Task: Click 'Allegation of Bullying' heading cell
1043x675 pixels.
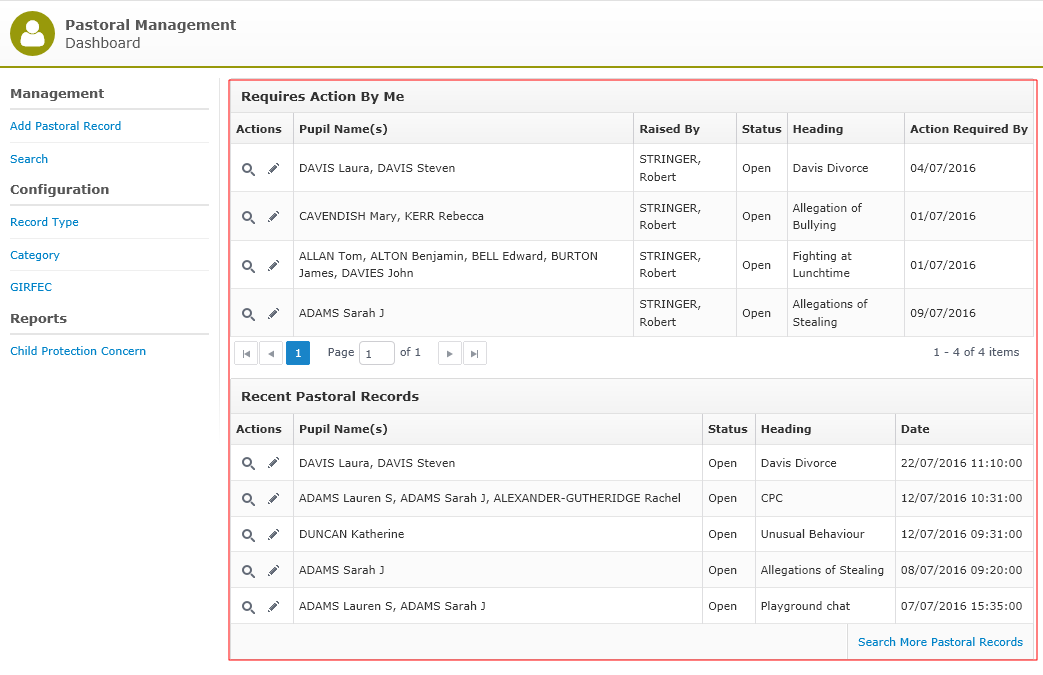Action: (845, 216)
